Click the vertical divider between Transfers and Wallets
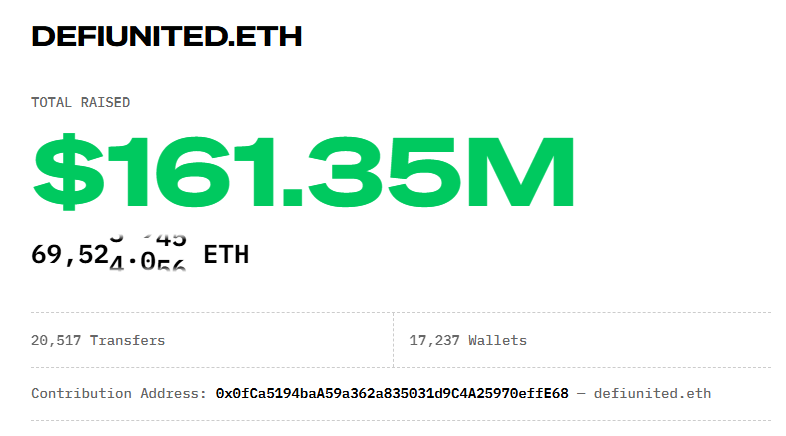This screenshot has width=786, height=436. [x=393, y=340]
